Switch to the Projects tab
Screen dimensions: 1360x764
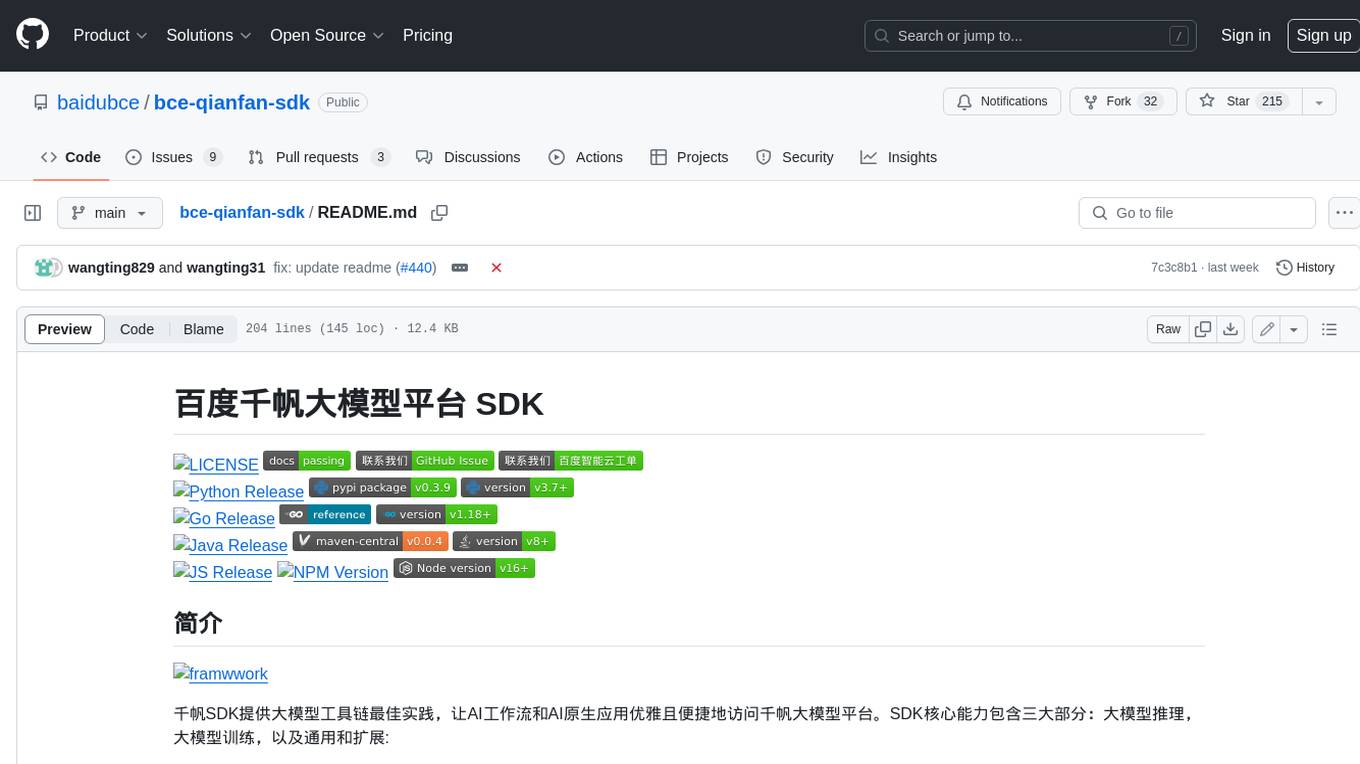[689, 157]
